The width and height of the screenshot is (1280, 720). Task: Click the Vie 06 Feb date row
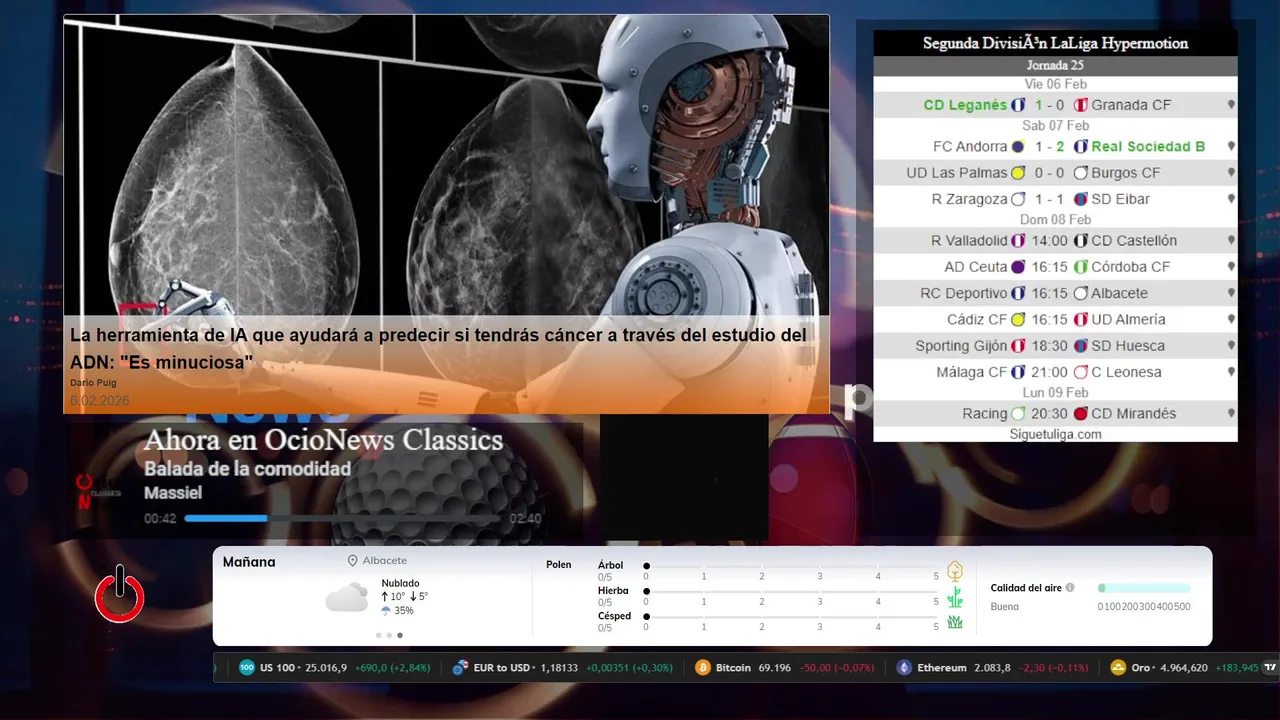(x=1055, y=84)
